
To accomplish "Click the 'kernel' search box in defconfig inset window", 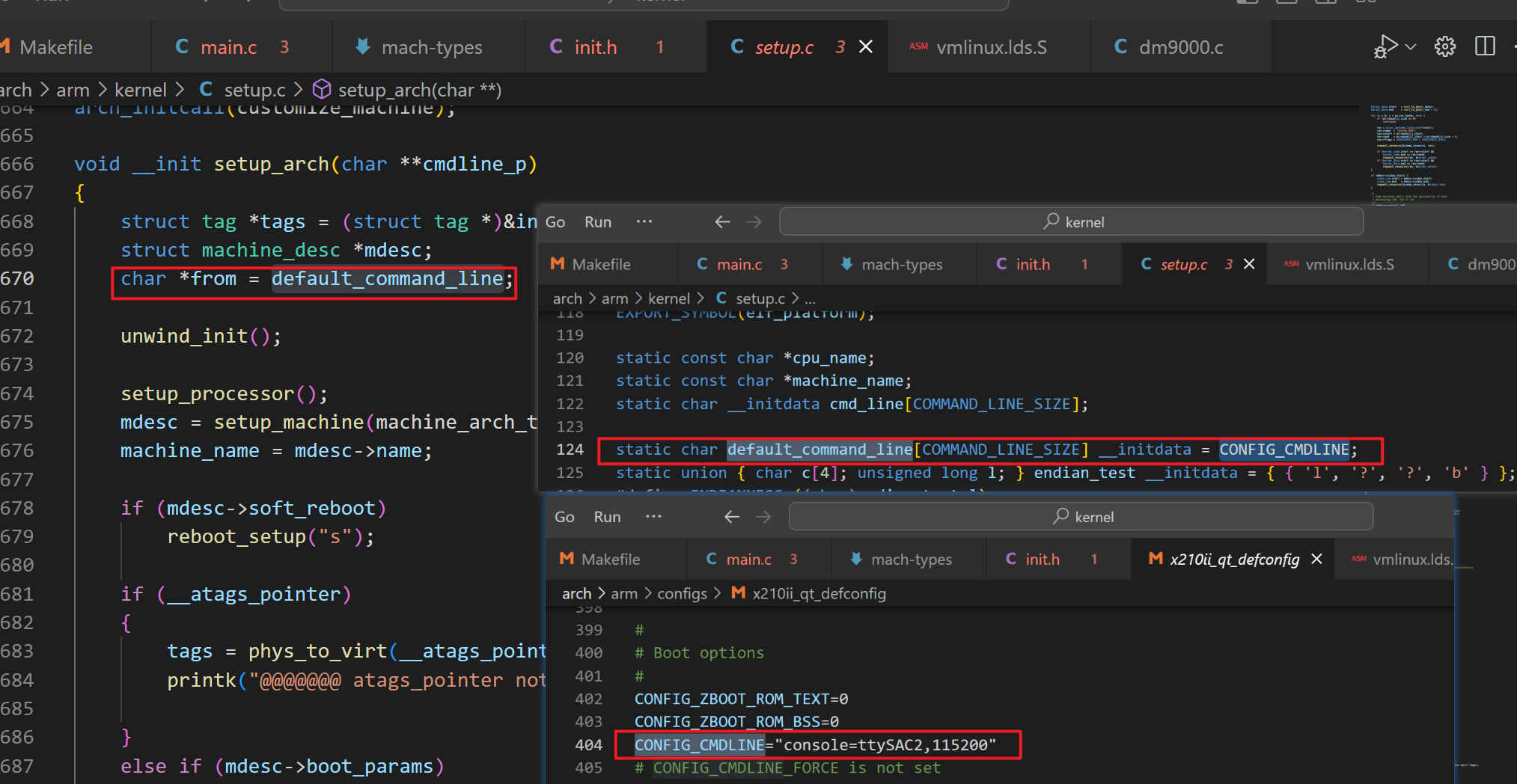I will pyautogui.click(x=1081, y=517).
